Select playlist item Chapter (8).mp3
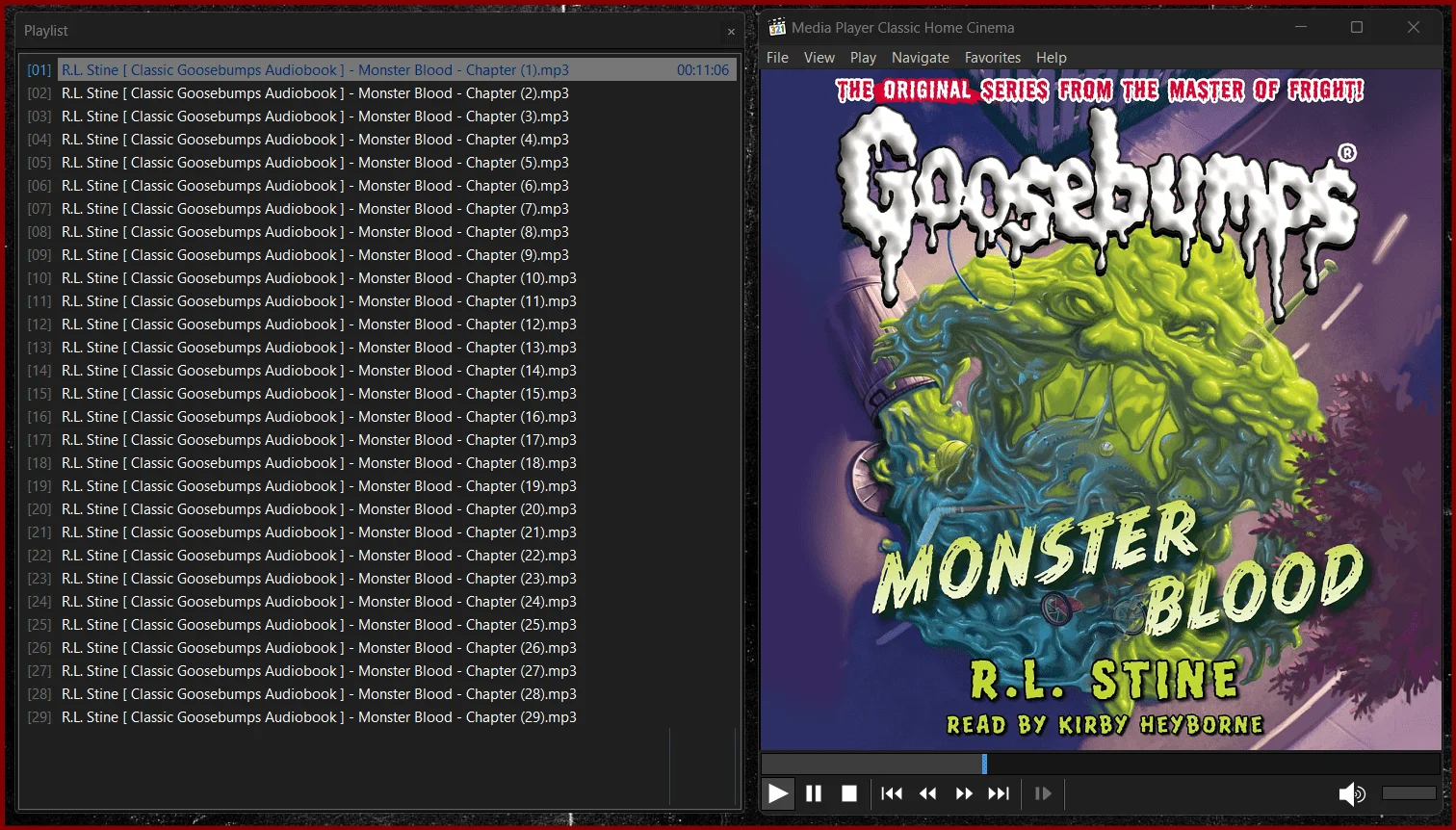Viewport: 1456px width, 830px height. point(398,232)
